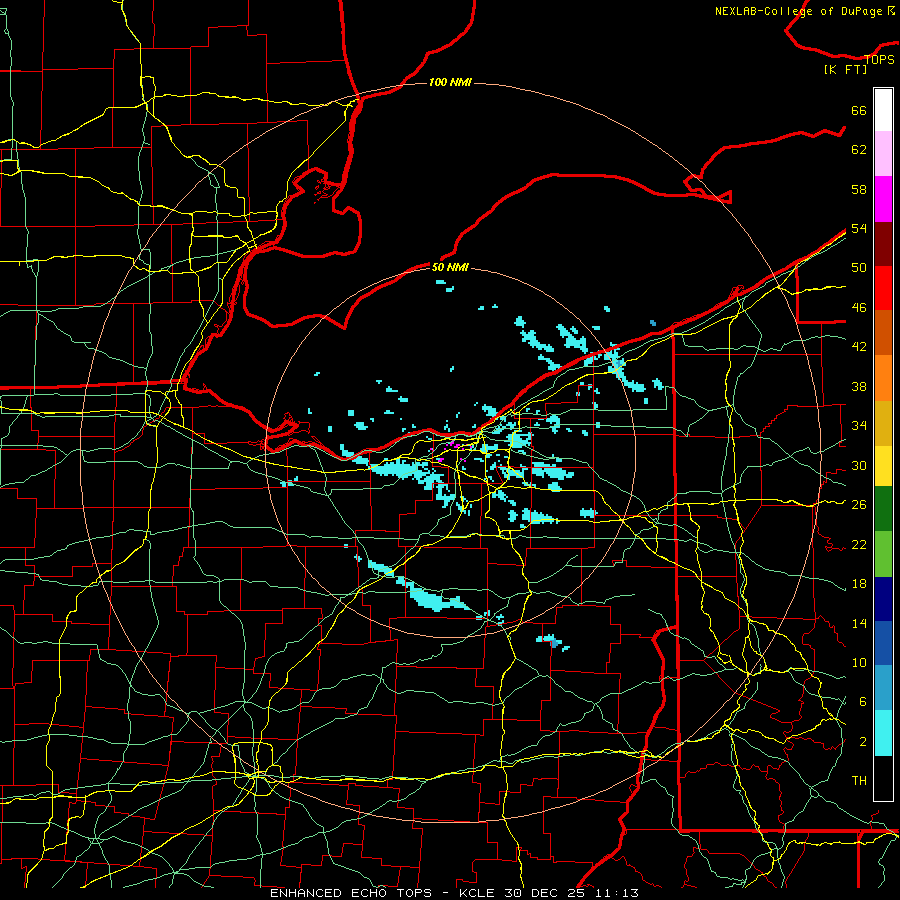Click the Enhanced Echo Tops KCLE caption

tap(454, 893)
